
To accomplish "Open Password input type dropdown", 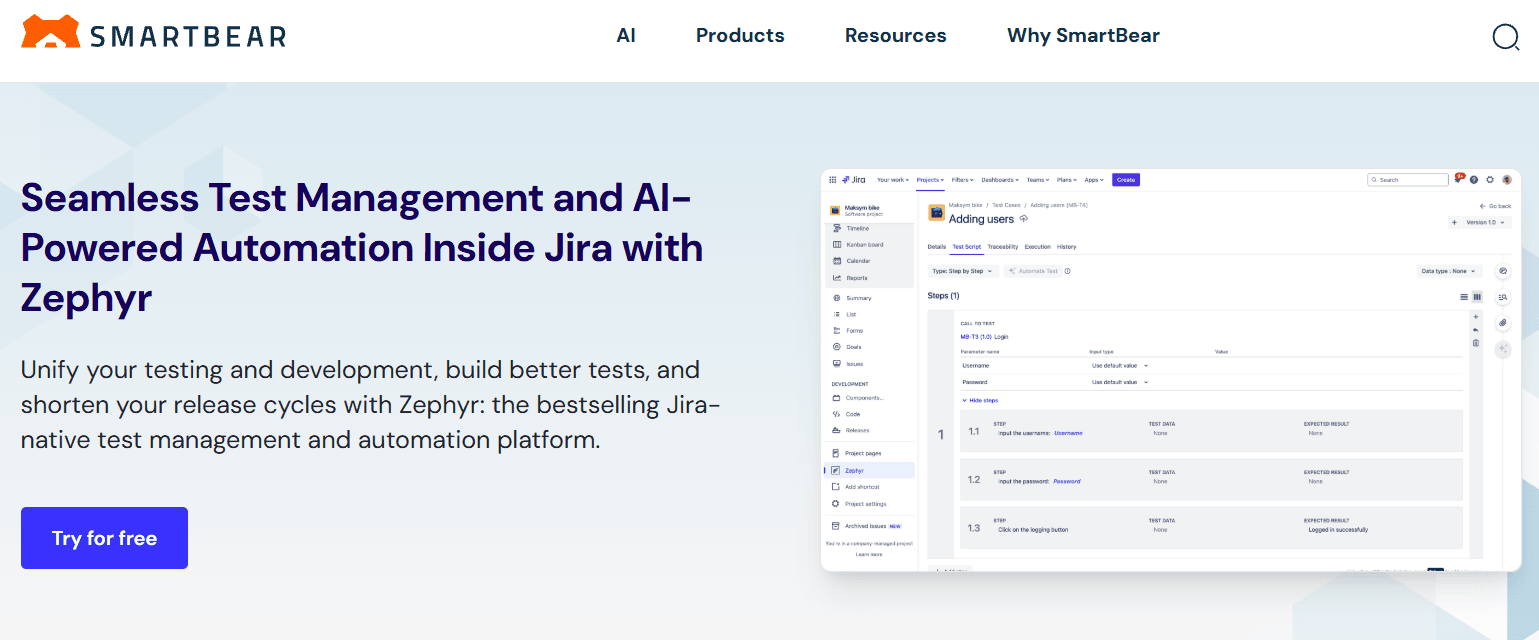I will [1120, 382].
